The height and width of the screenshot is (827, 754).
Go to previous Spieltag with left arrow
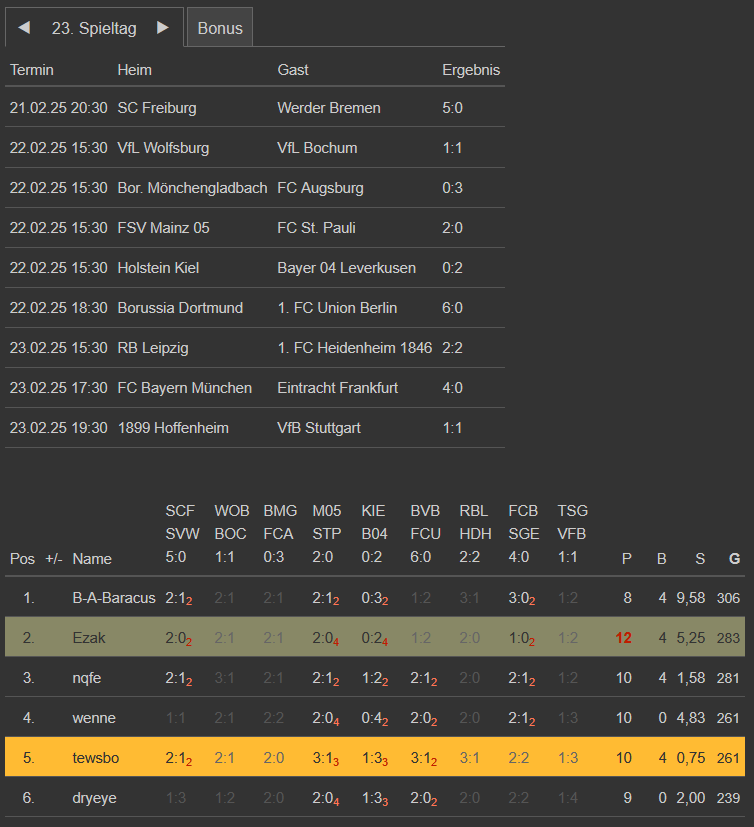point(24,28)
